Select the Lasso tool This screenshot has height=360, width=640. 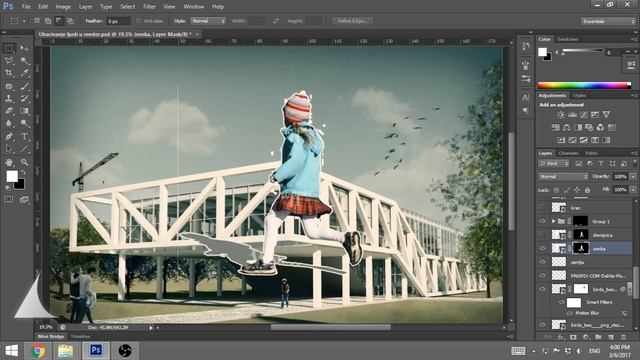pos(9,61)
